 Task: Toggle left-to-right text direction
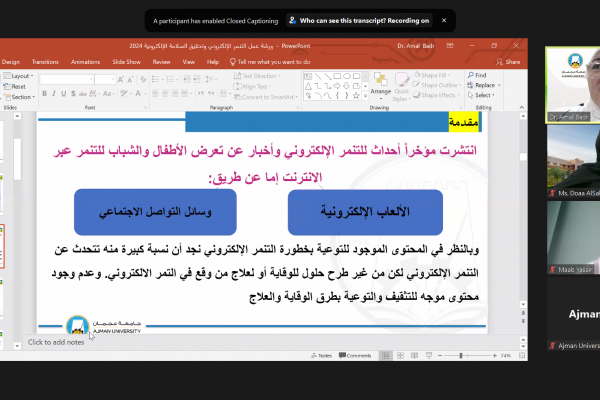click(x=201, y=93)
